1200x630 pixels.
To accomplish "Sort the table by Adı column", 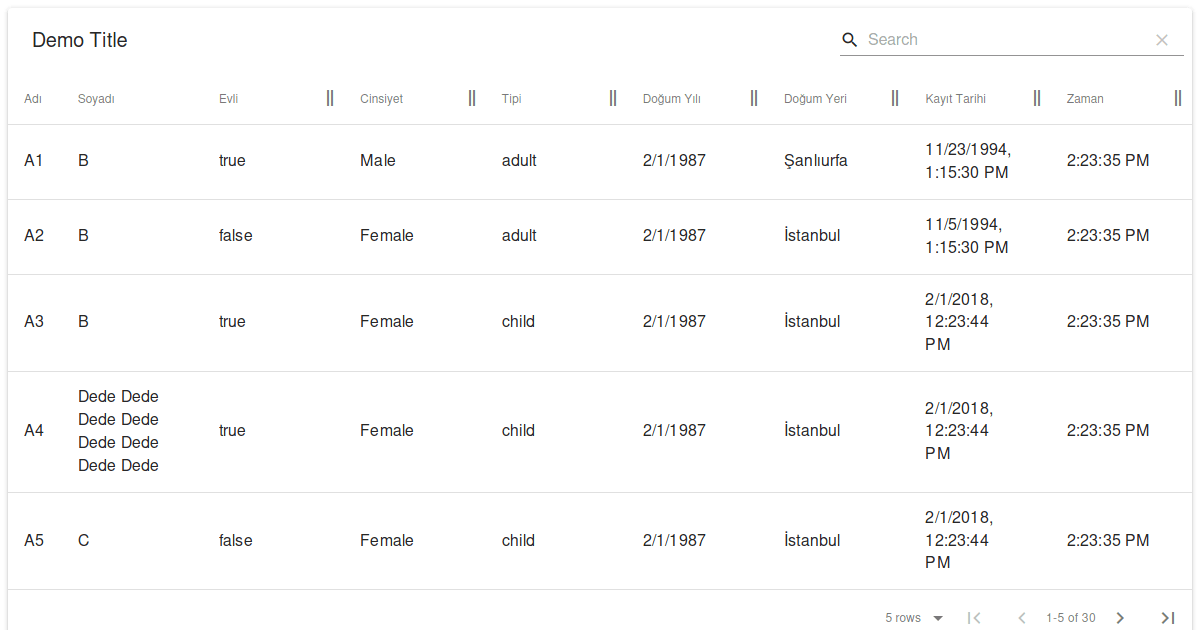I will coord(33,98).
